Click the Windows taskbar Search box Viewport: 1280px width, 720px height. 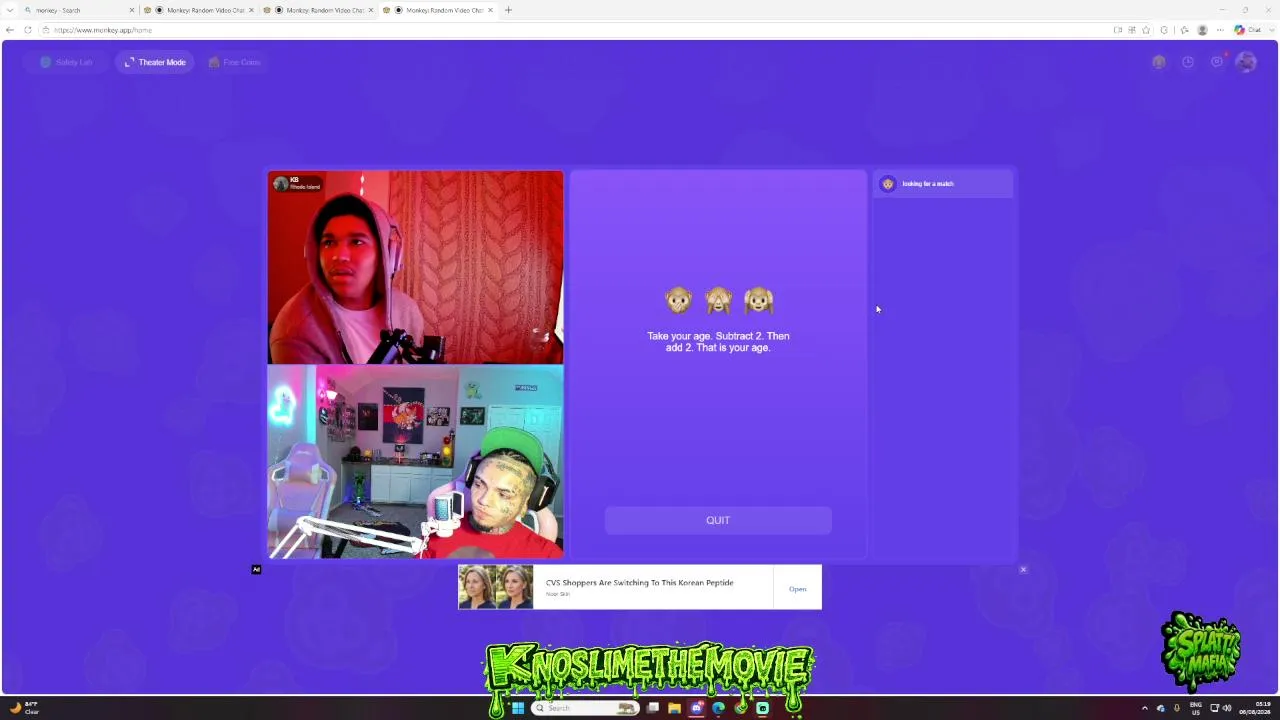point(585,708)
